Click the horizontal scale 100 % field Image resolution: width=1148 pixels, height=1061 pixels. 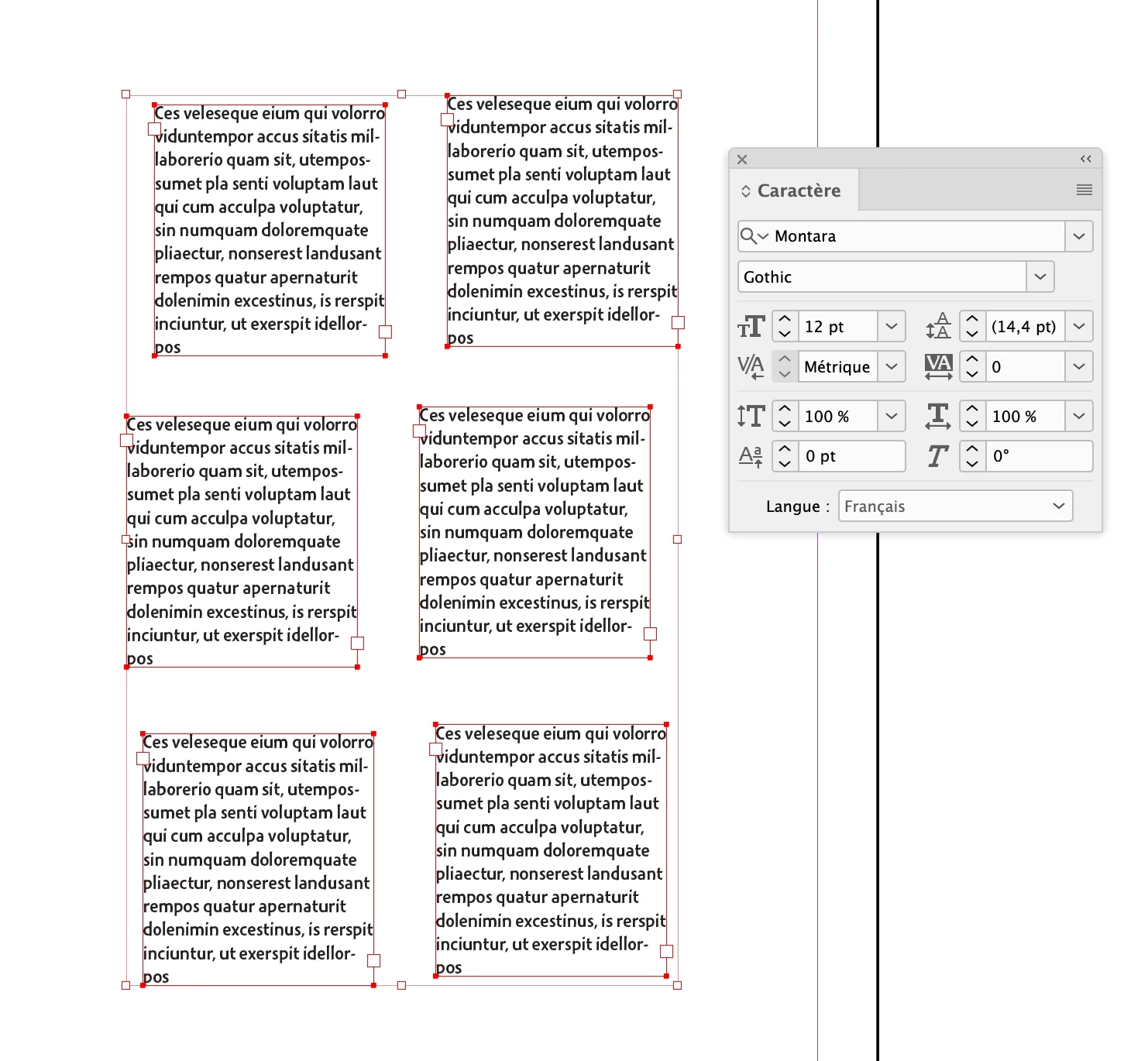(x=1025, y=417)
